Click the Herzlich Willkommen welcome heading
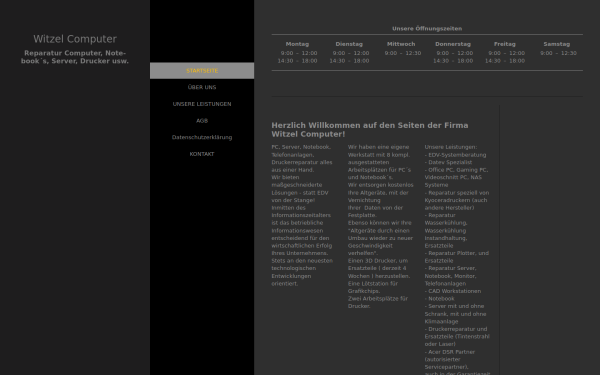This screenshot has width=600, height=375. tap(370, 130)
